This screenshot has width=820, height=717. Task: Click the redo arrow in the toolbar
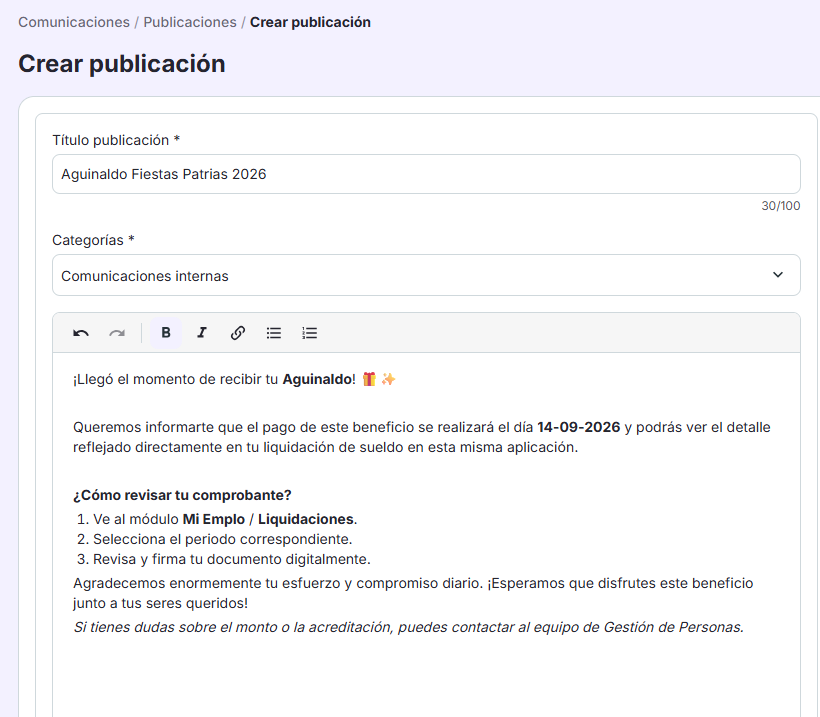117,333
